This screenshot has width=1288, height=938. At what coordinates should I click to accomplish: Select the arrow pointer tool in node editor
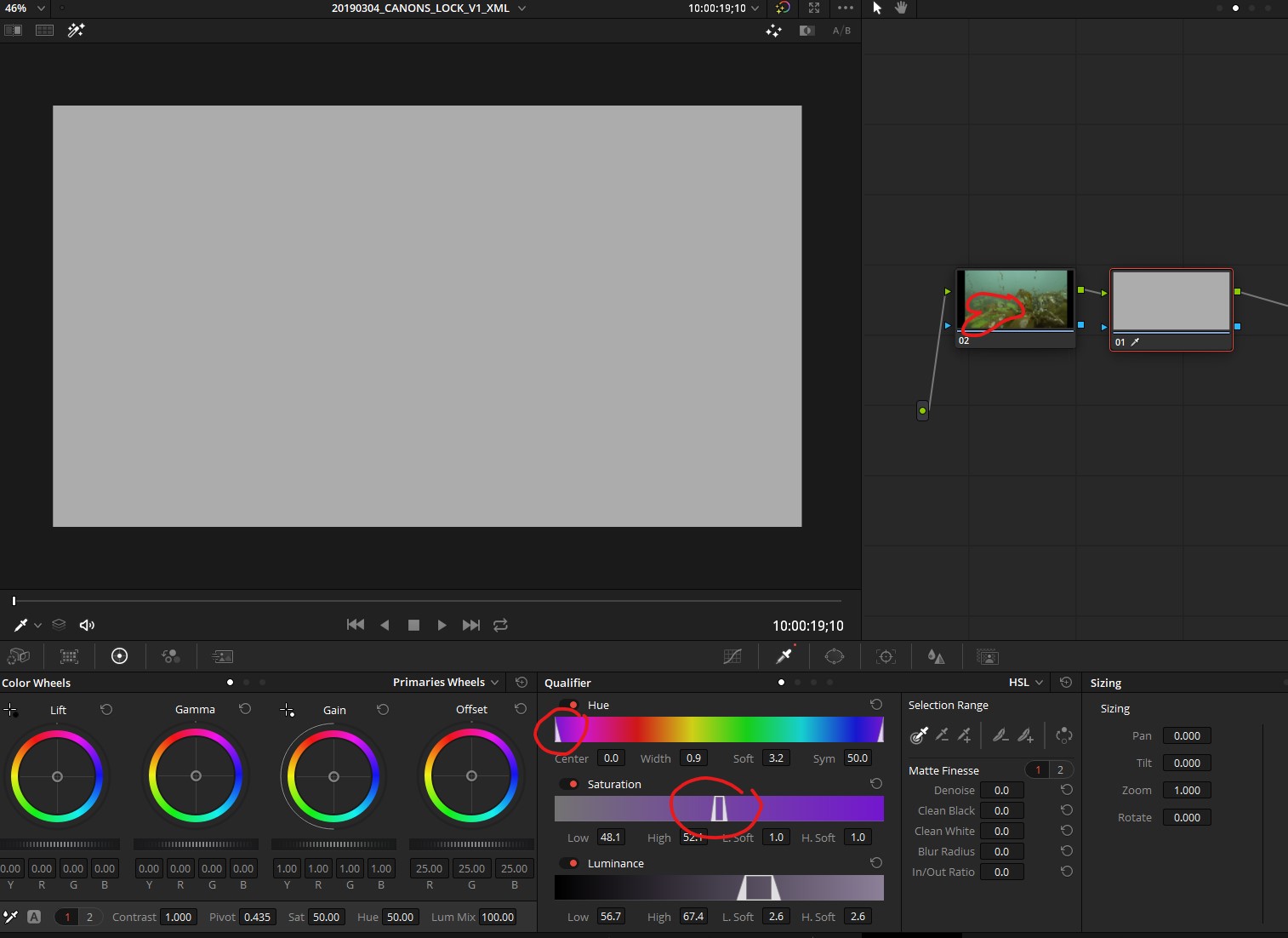pos(877,8)
